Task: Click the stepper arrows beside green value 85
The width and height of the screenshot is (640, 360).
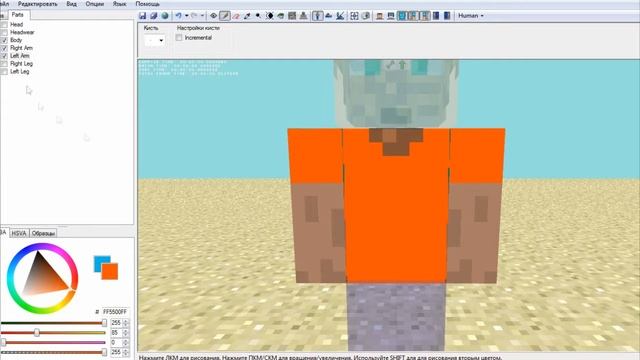Action: point(126,333)
